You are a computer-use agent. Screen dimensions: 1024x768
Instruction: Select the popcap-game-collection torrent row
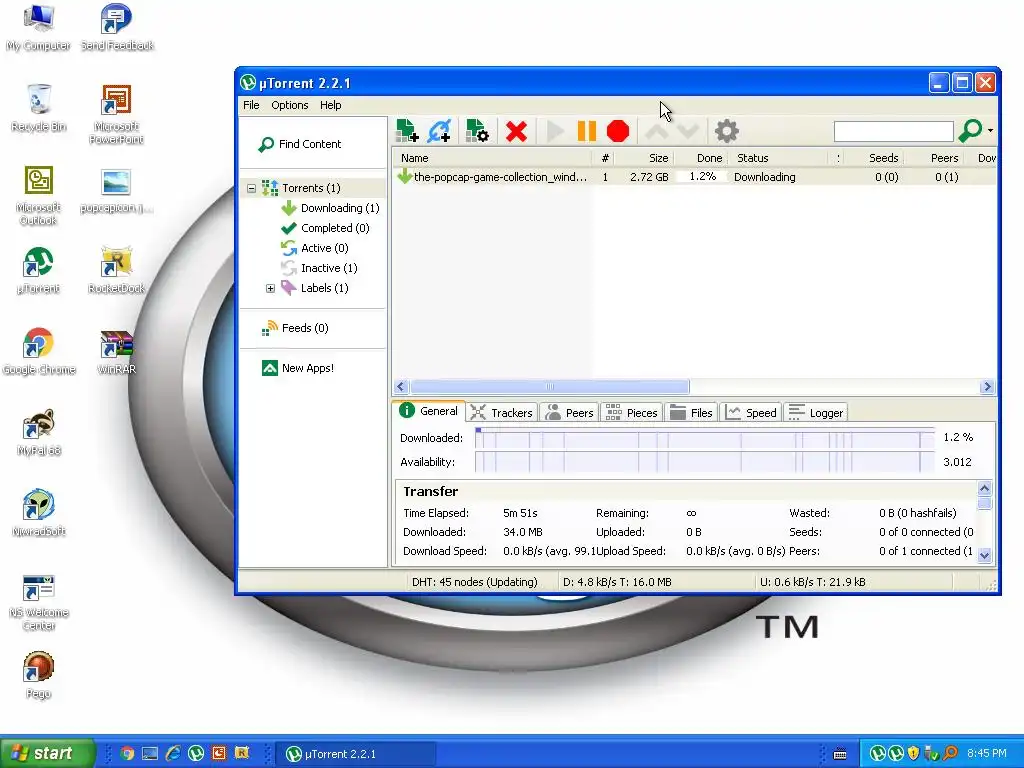695,177
